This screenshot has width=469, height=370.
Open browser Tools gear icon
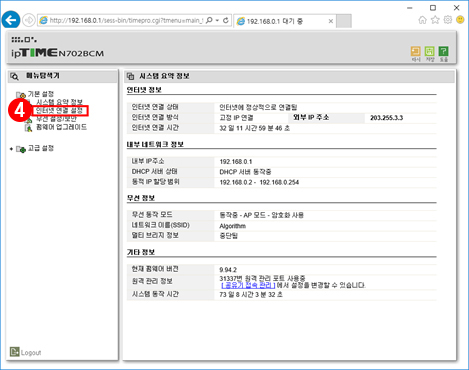point(448,20)
